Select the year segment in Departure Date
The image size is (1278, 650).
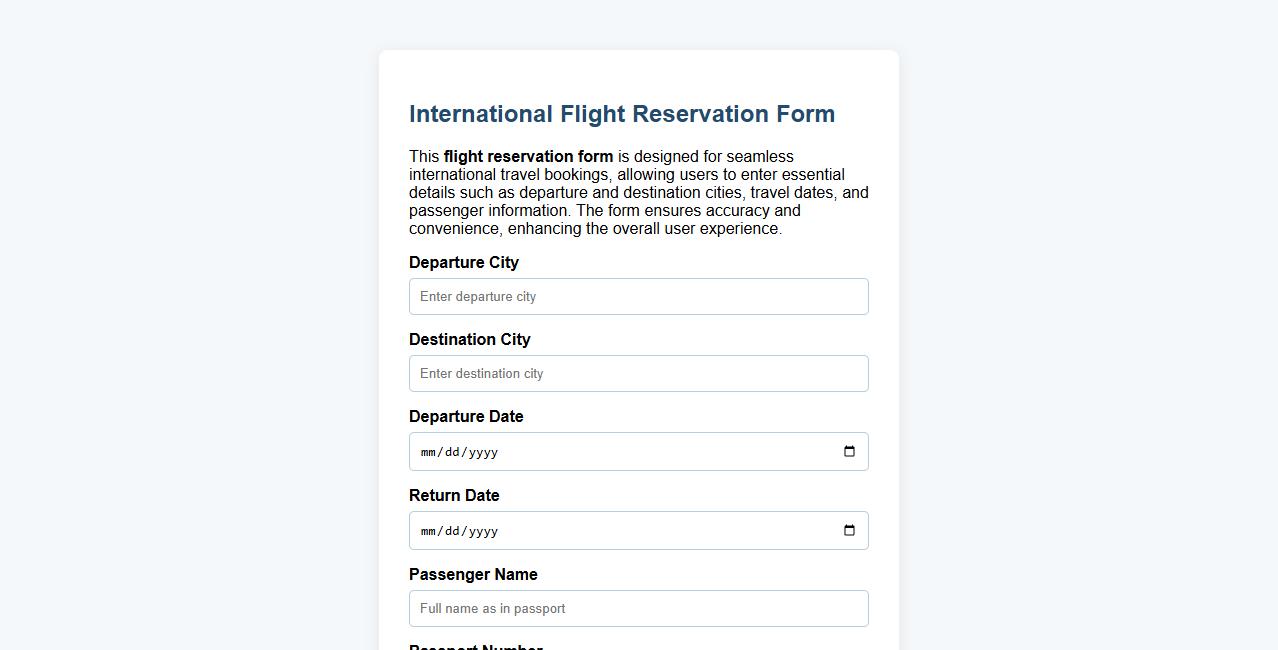[x=483, y=451]
